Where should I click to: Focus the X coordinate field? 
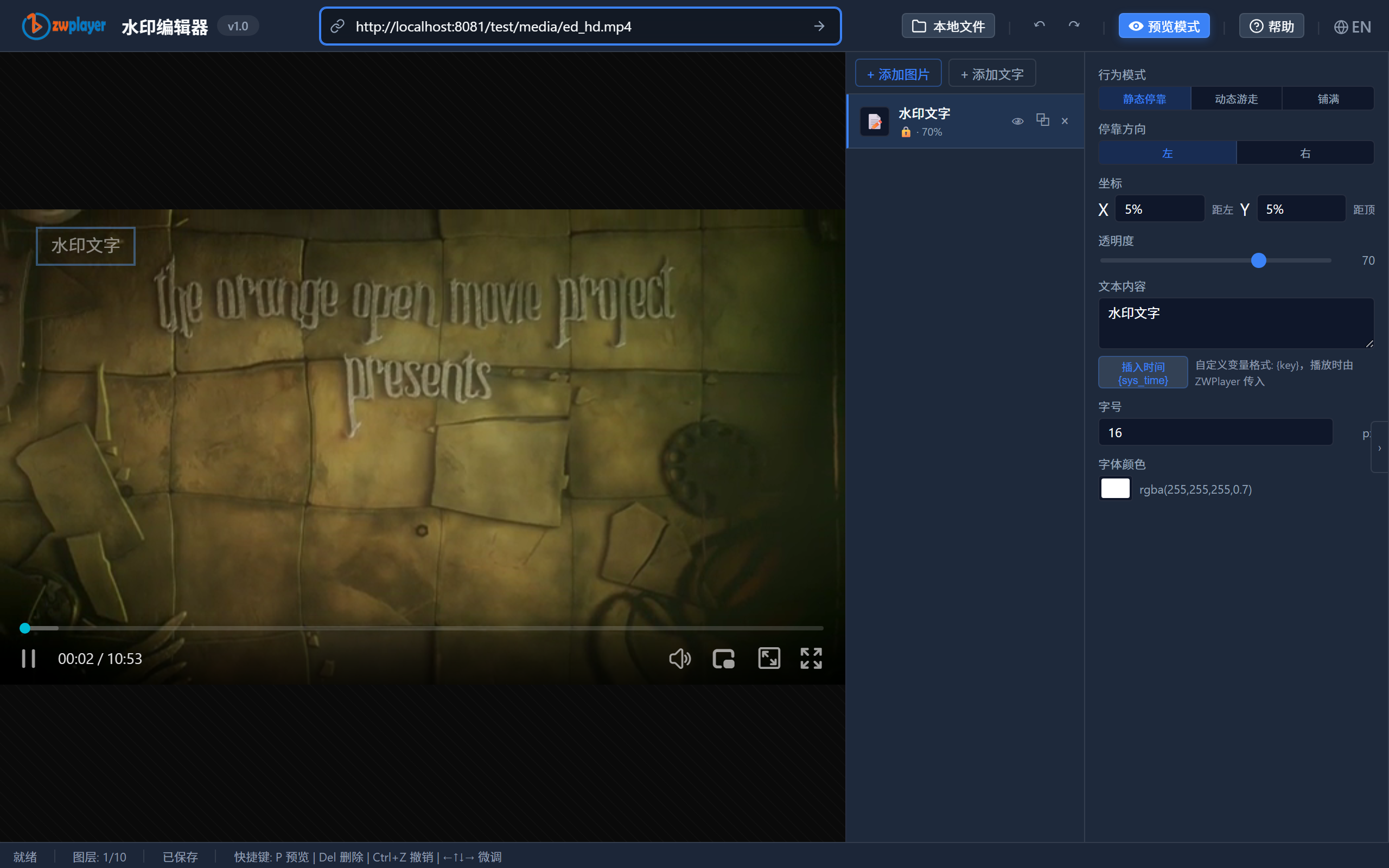point(1159,209)
